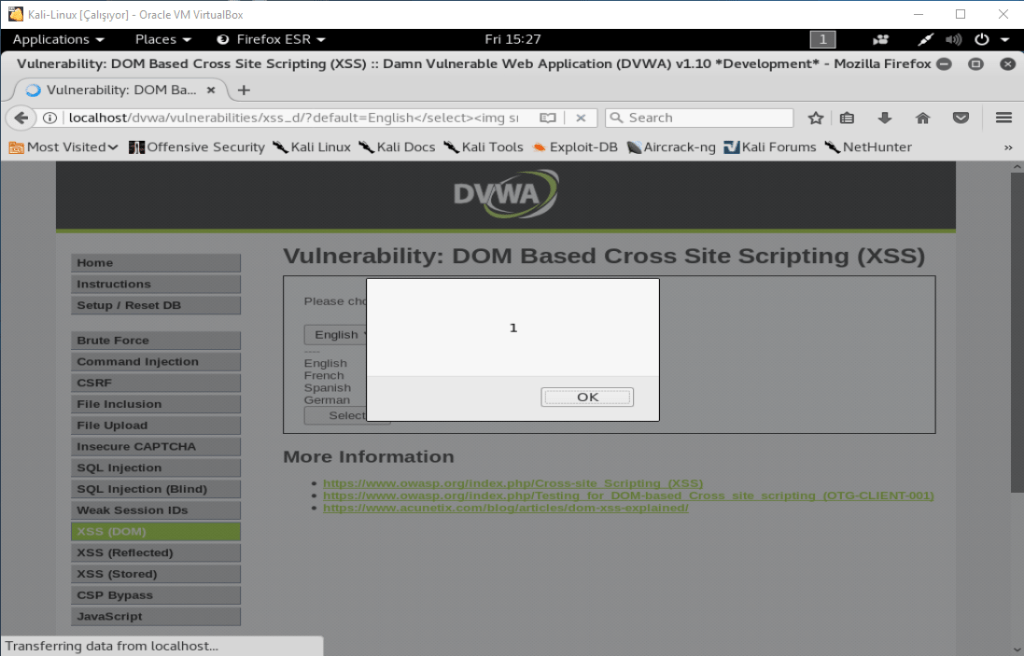Click the workspace switcher labeled 1
Screen dimensions: 1024x656
822,39
